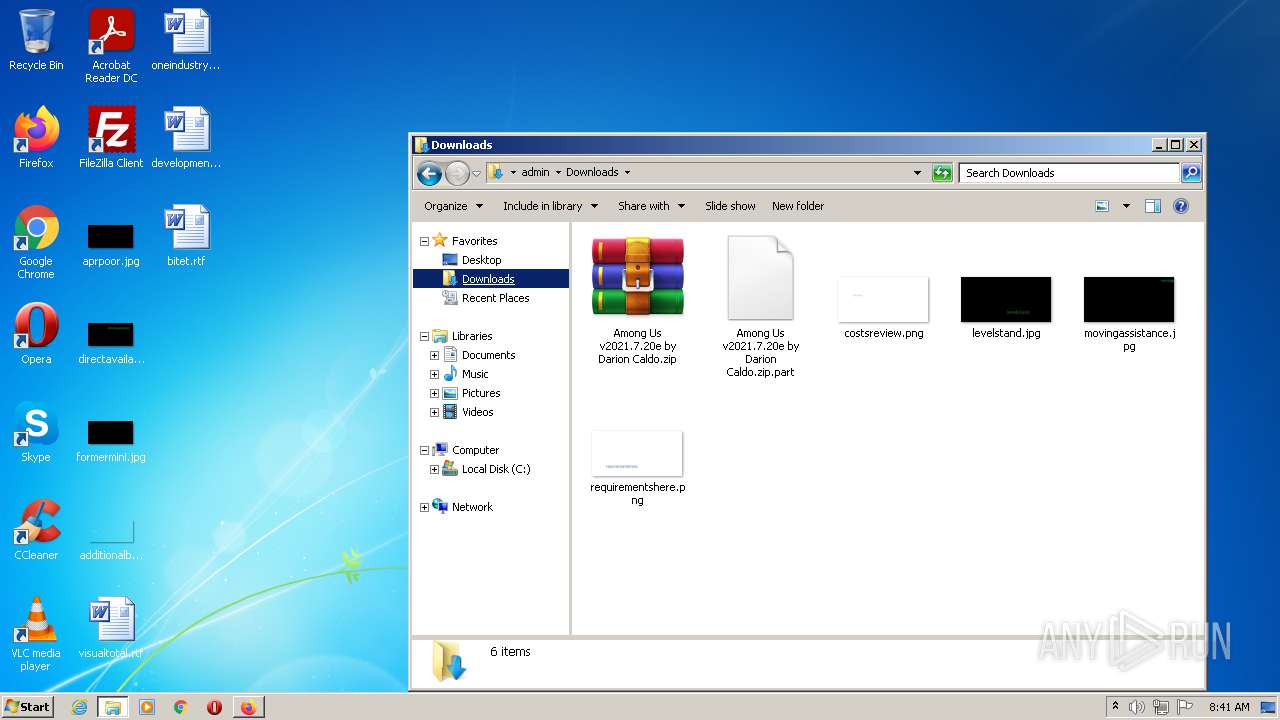Select Pictures library in tree

480,393
